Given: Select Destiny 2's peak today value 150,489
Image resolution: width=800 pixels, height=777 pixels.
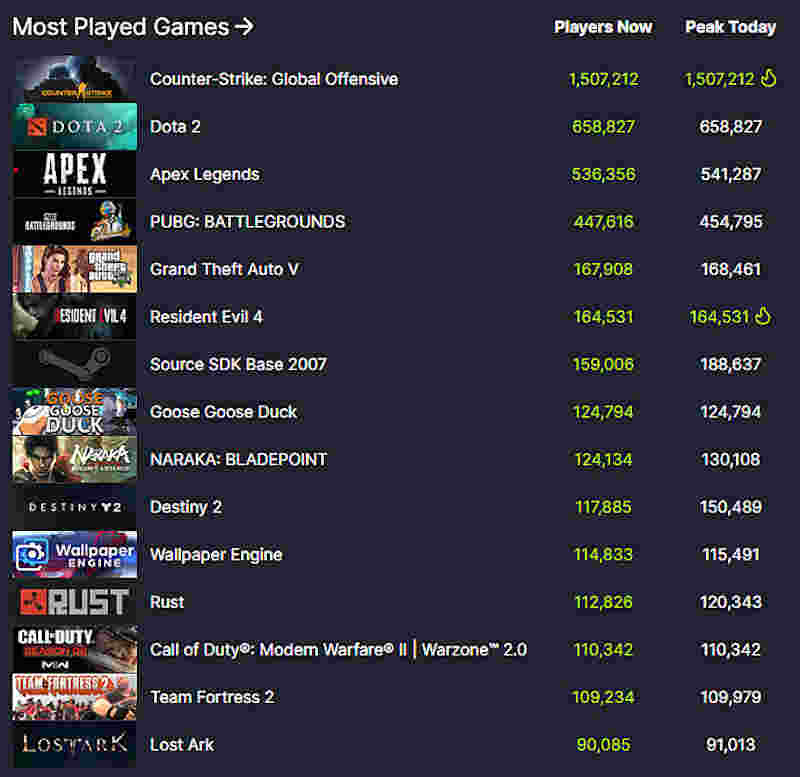Looking at the screenshot, I should (731, 507).
